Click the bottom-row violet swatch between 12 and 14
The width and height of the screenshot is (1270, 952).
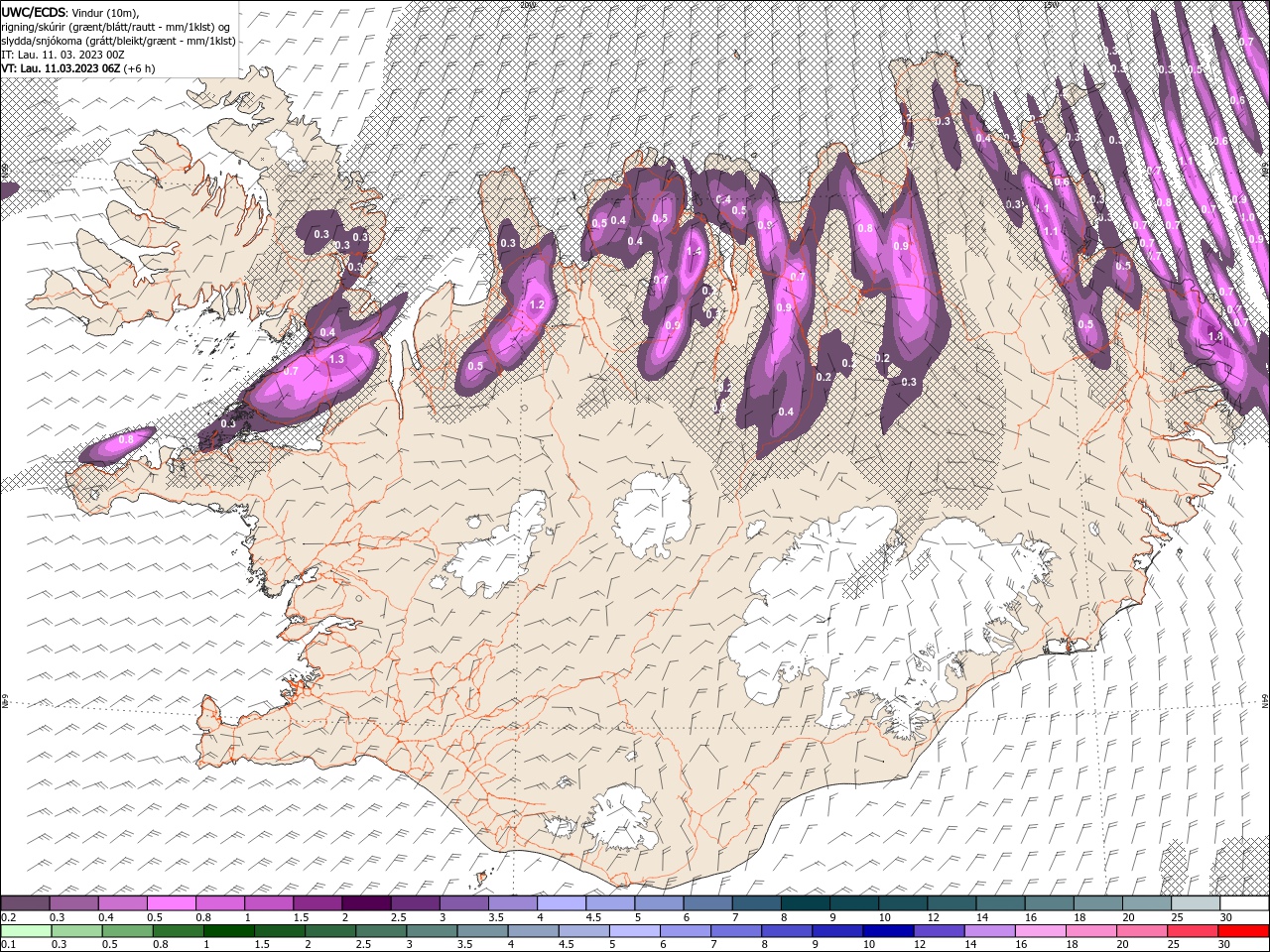[x=939, y=930]
